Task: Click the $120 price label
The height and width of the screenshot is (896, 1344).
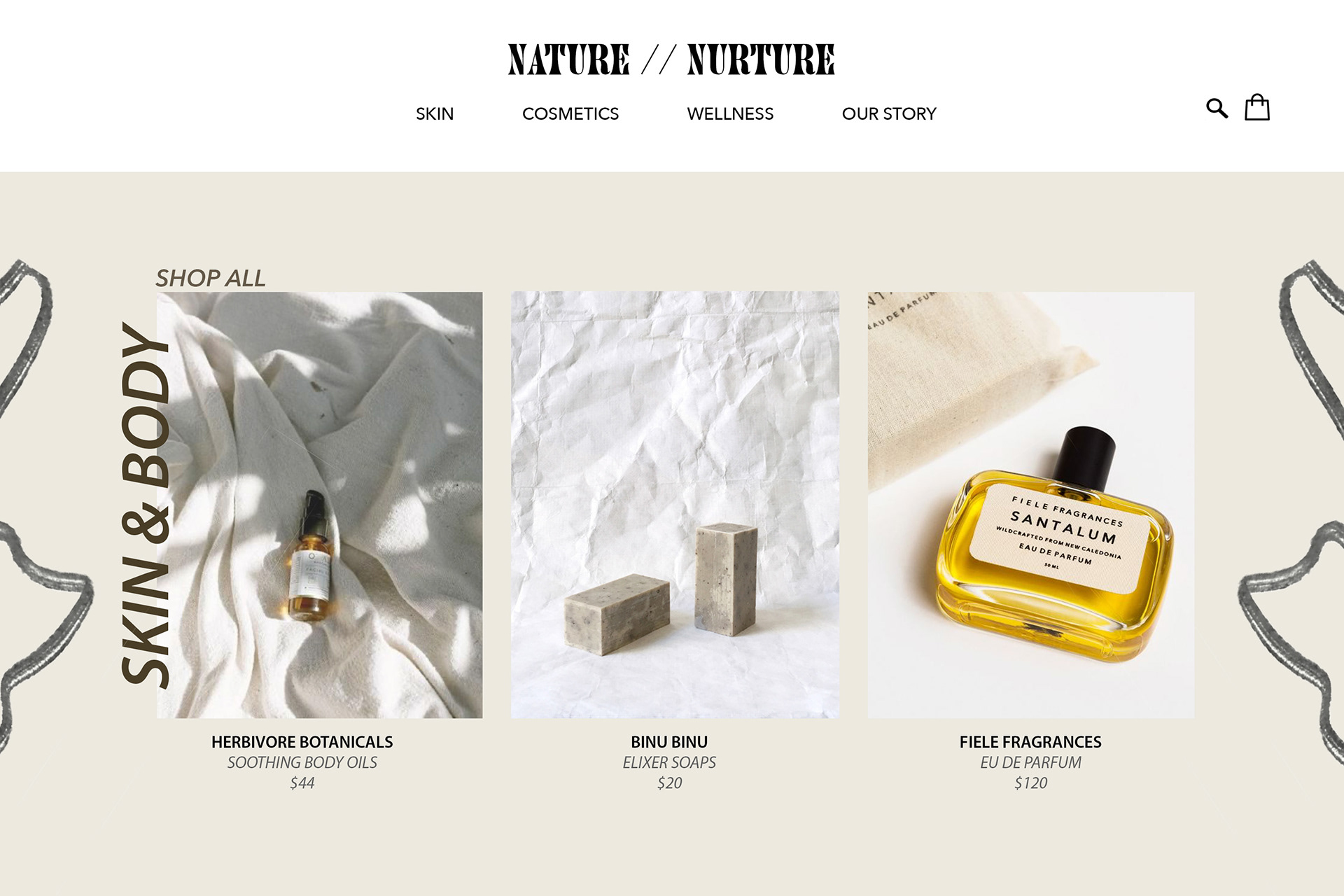Action: click(x=1030, y=783)
